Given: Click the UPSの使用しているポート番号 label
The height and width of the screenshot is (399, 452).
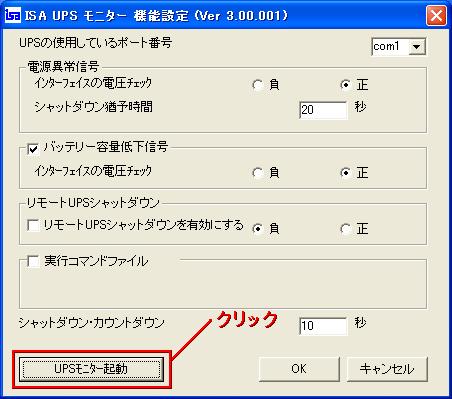Looking at the screenshot, I should click(x=95, y=43).
